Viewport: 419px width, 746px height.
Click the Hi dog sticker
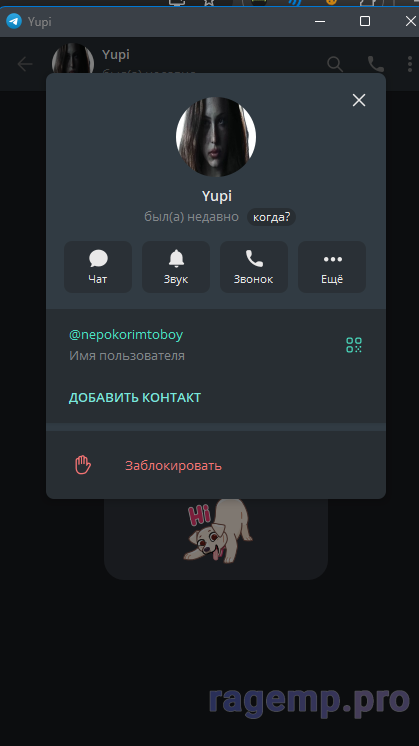(x=218, y=531)
